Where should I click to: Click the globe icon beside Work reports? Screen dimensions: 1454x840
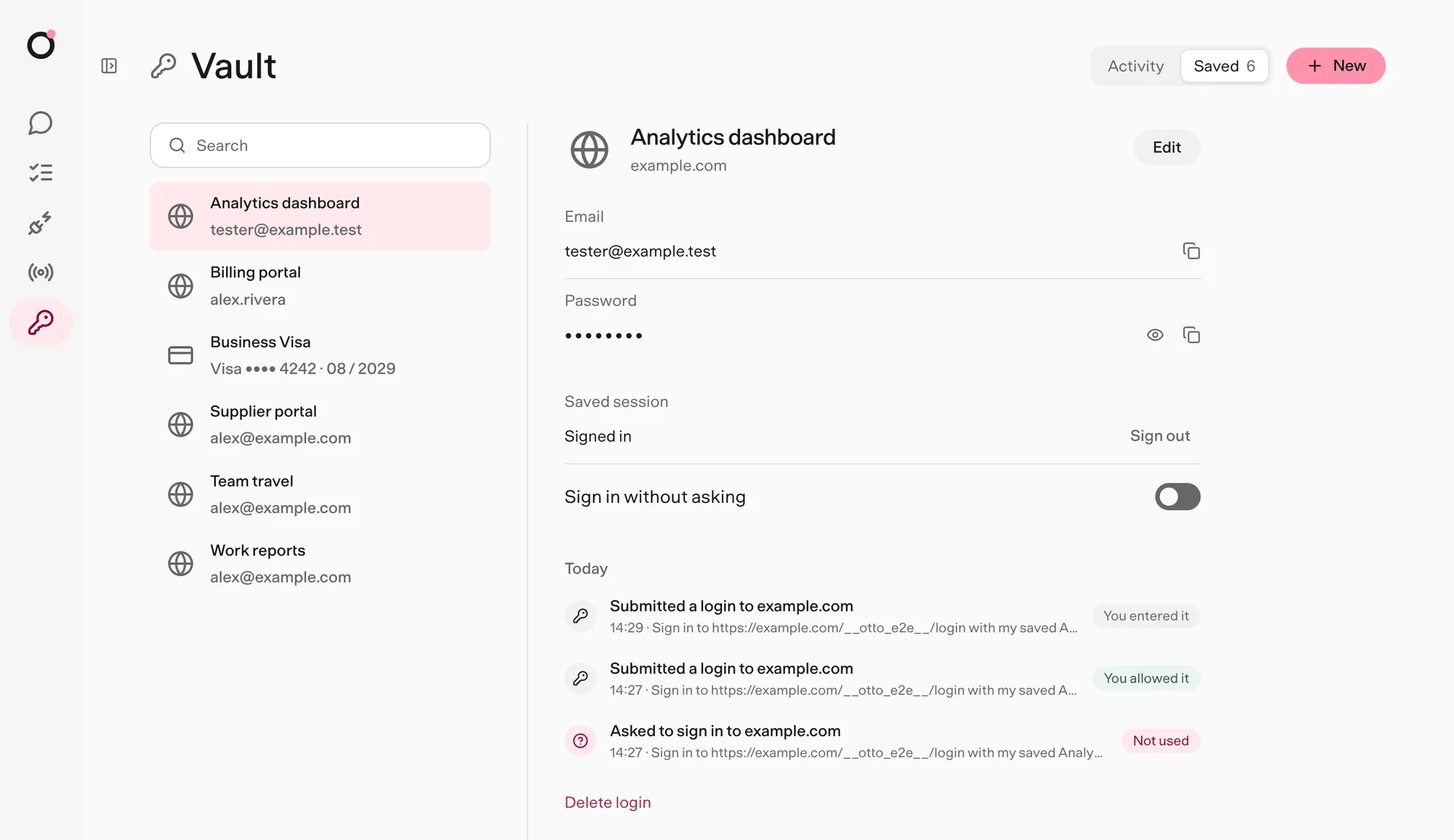click(x=180, y=563)
